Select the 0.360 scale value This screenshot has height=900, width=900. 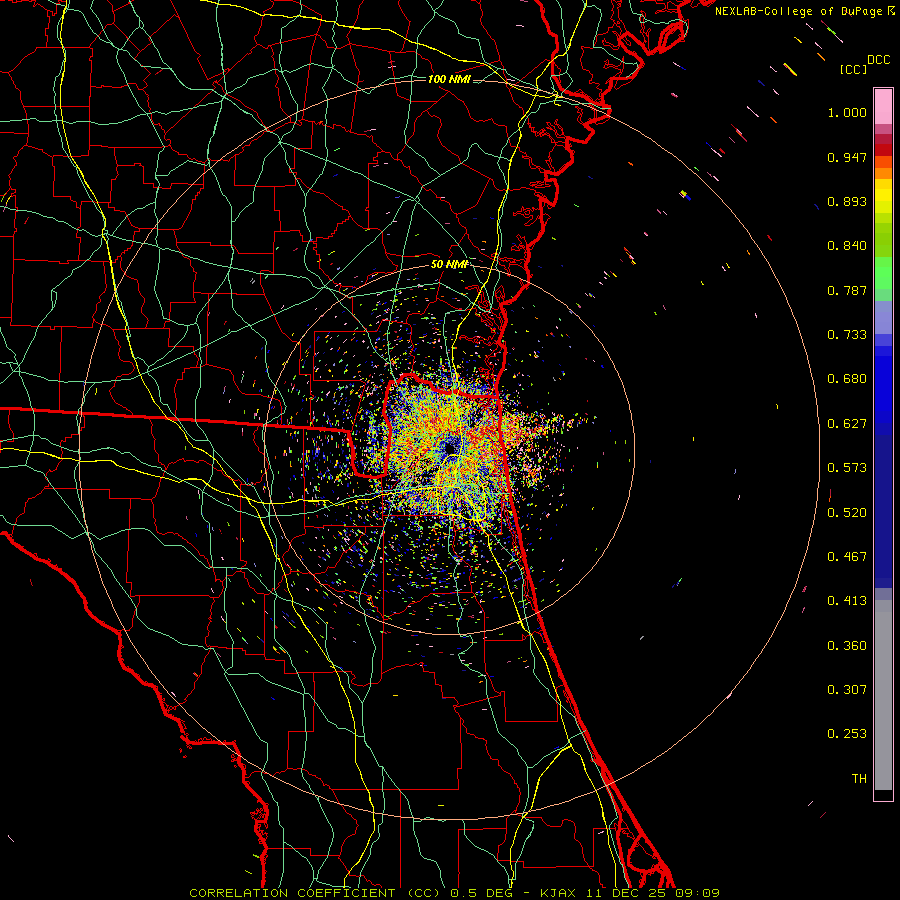click(847, 646)
